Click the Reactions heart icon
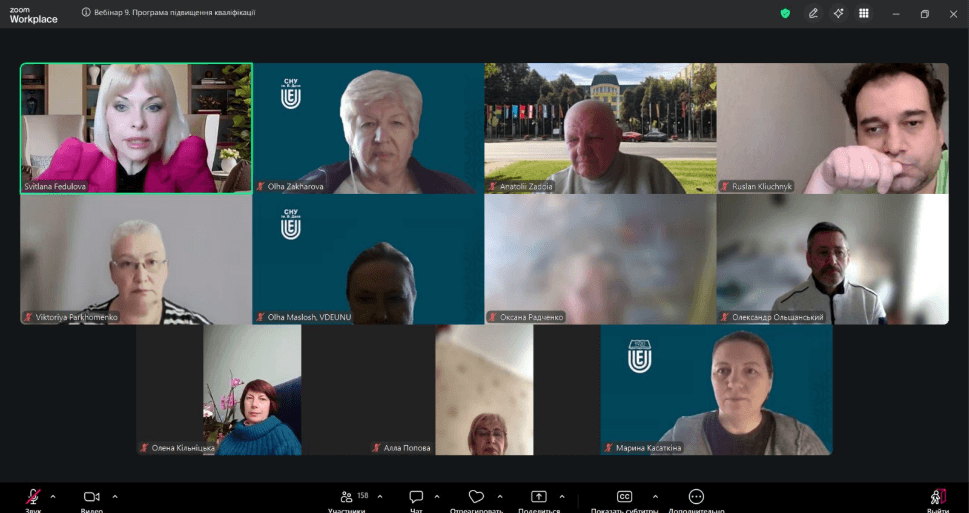 tap(476, 497)
